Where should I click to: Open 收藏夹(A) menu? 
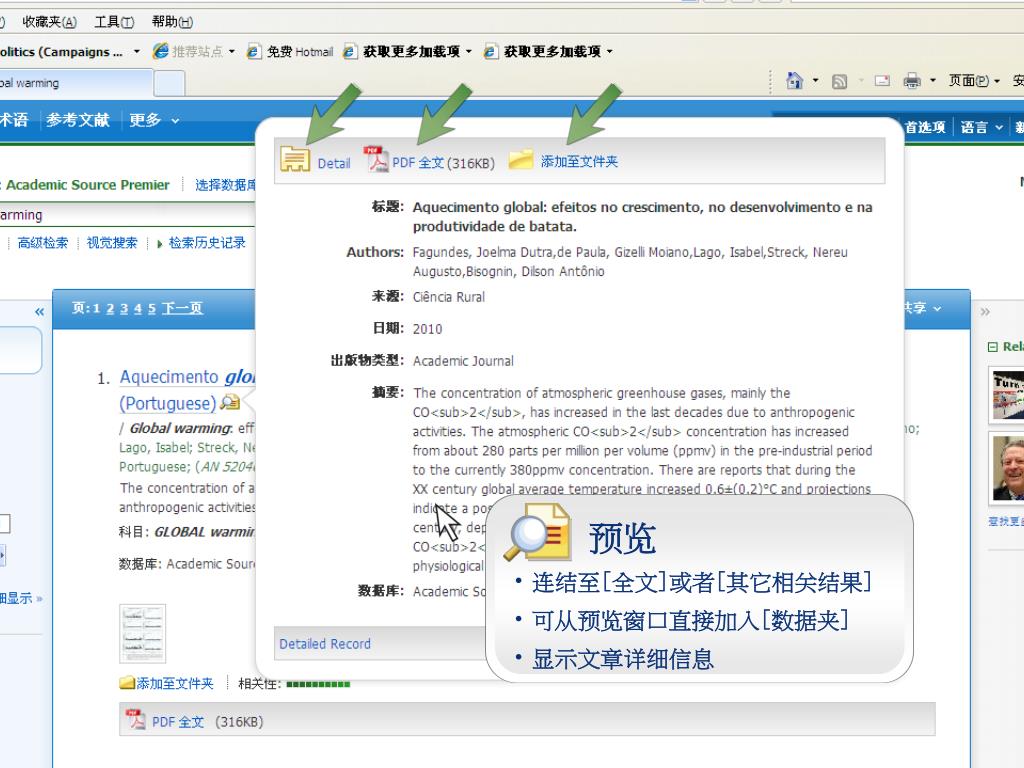tap(49, 22)
